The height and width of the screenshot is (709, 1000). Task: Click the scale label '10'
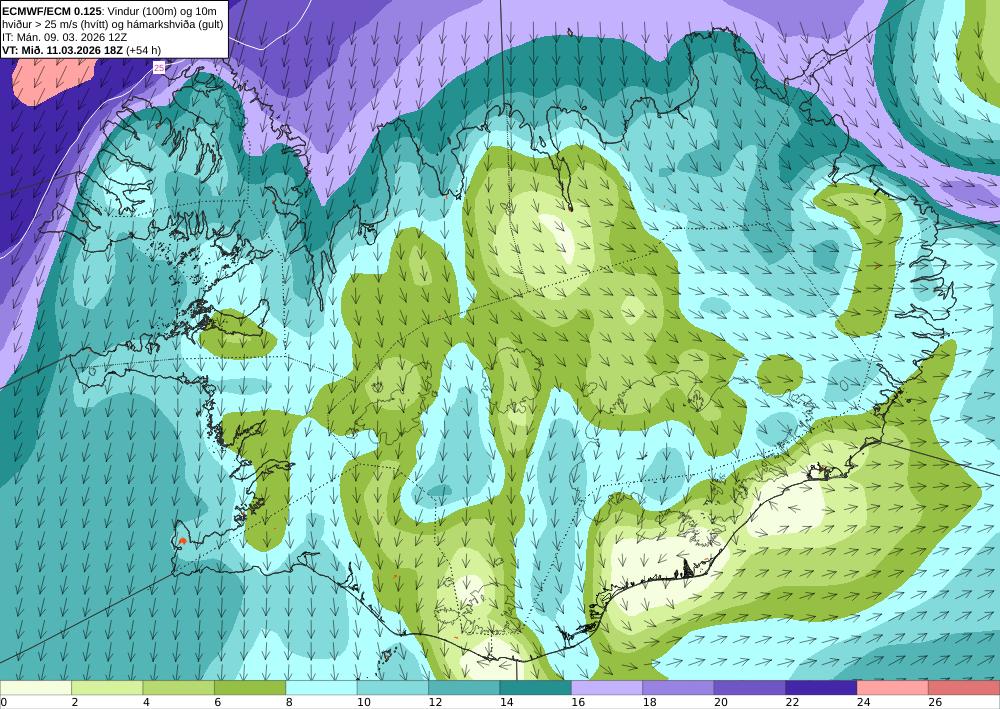click(x=364, y=702)
